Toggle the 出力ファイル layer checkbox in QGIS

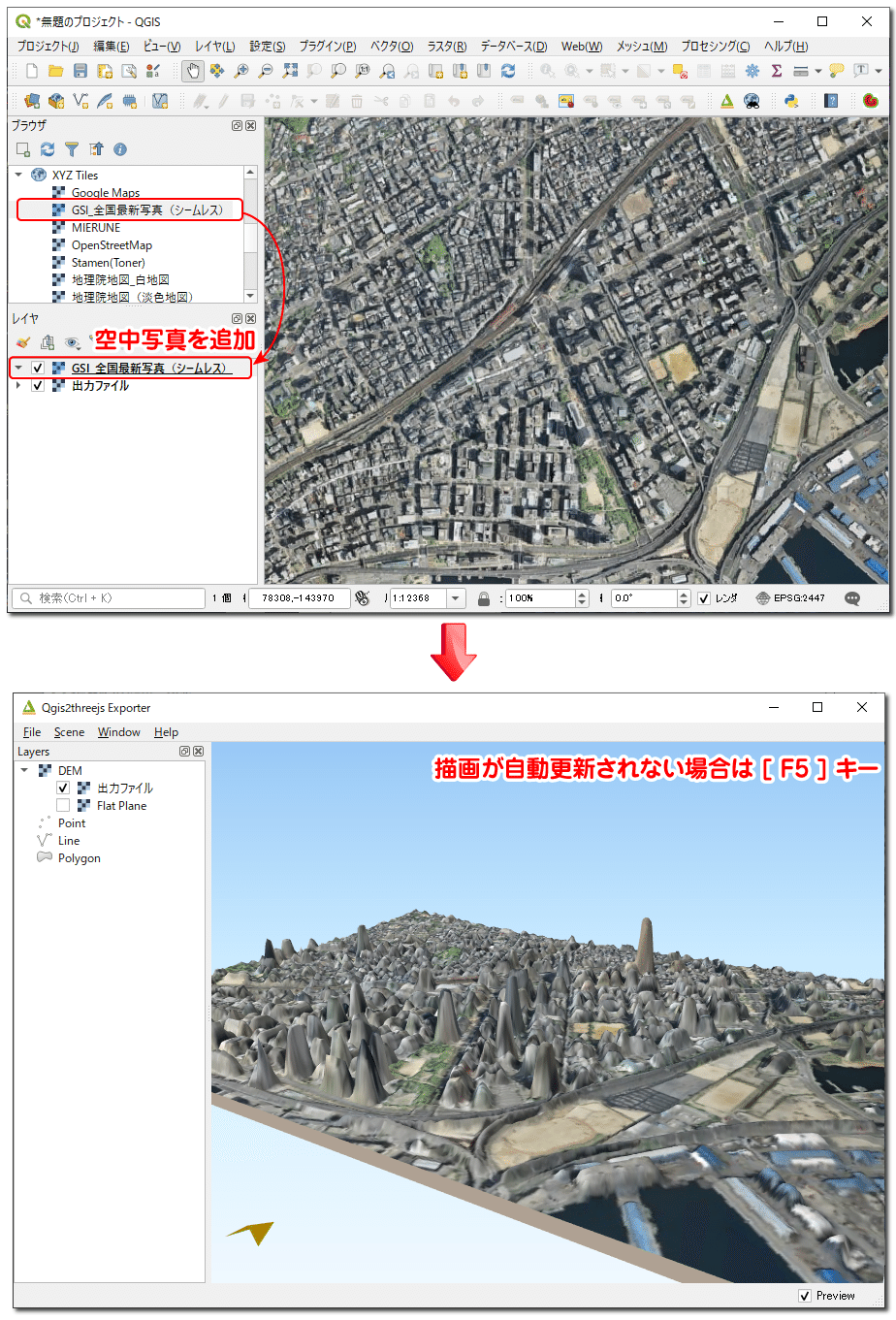pyautogui.click(x=38, y=386)
